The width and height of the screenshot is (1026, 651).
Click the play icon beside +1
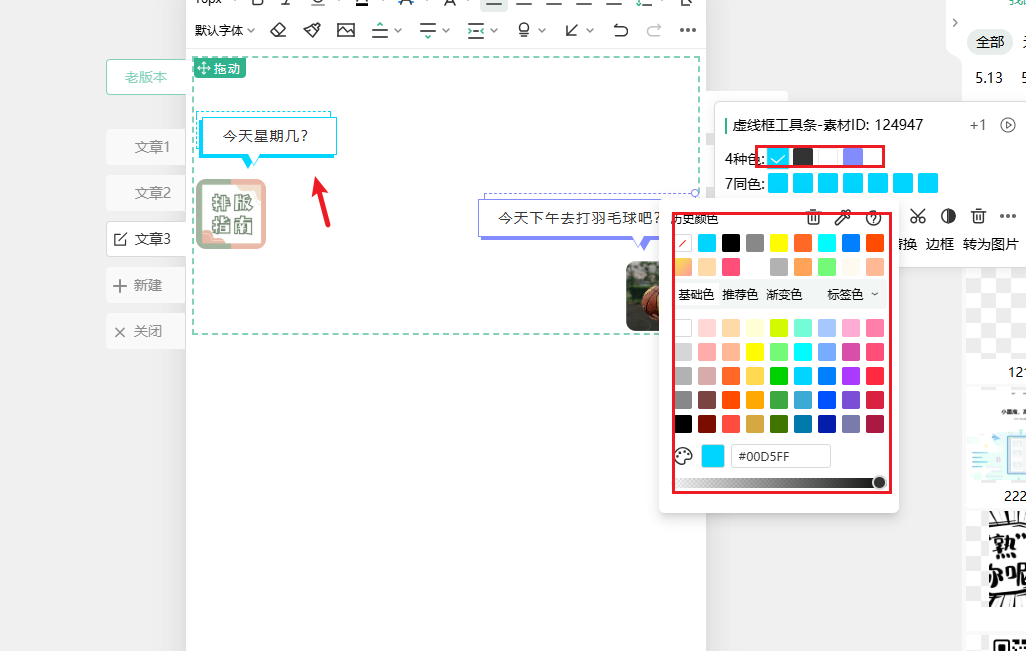pos(1008,125)
